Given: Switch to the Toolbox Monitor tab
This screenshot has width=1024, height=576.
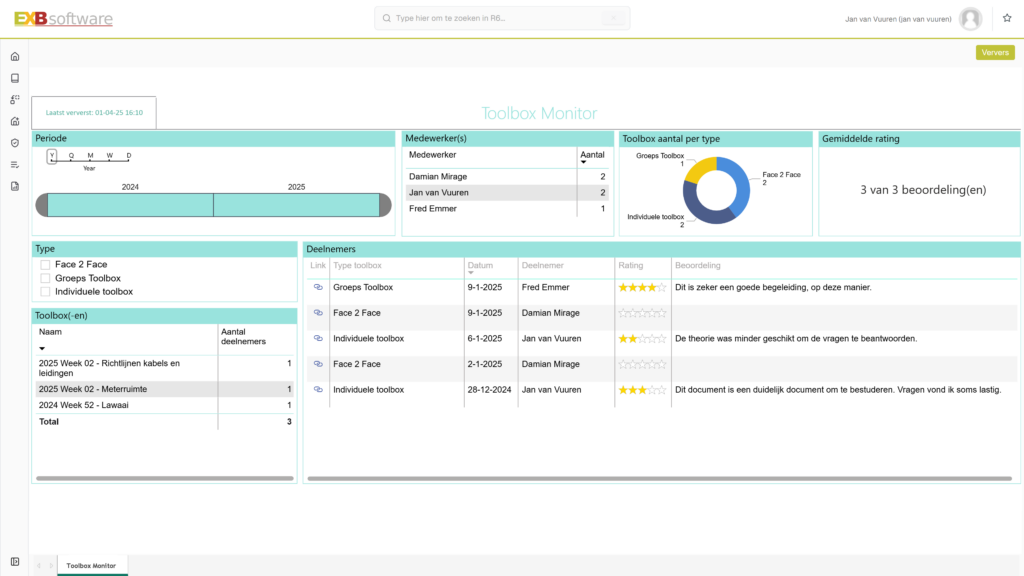Looking at the screenshot, I should pos(92,565).
